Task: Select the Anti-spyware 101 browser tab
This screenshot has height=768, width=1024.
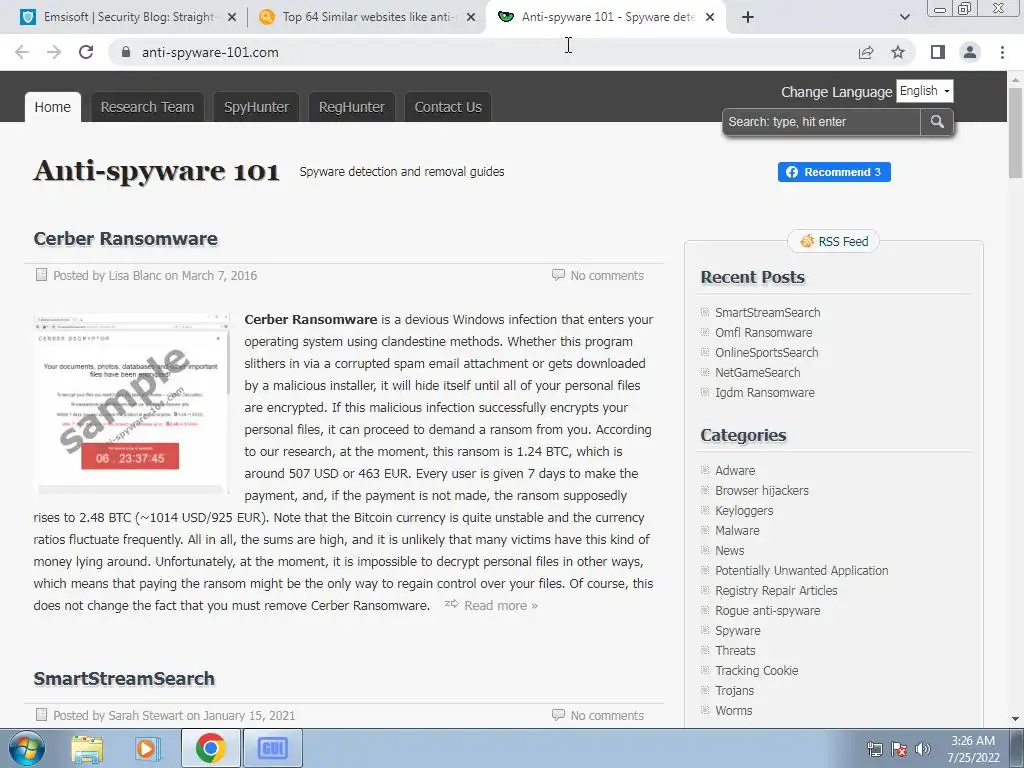Action: pos(607,17)
